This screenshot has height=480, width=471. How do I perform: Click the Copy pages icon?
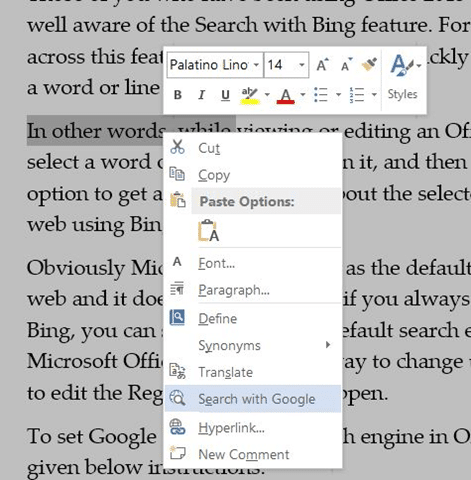(x=177, y=174)
